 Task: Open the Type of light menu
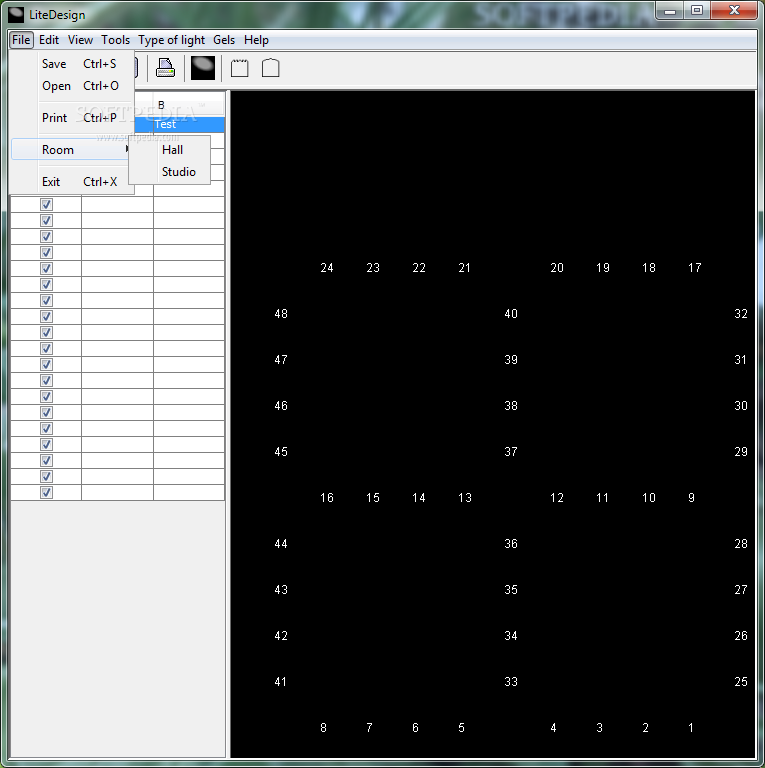click(x=171, y=40)
